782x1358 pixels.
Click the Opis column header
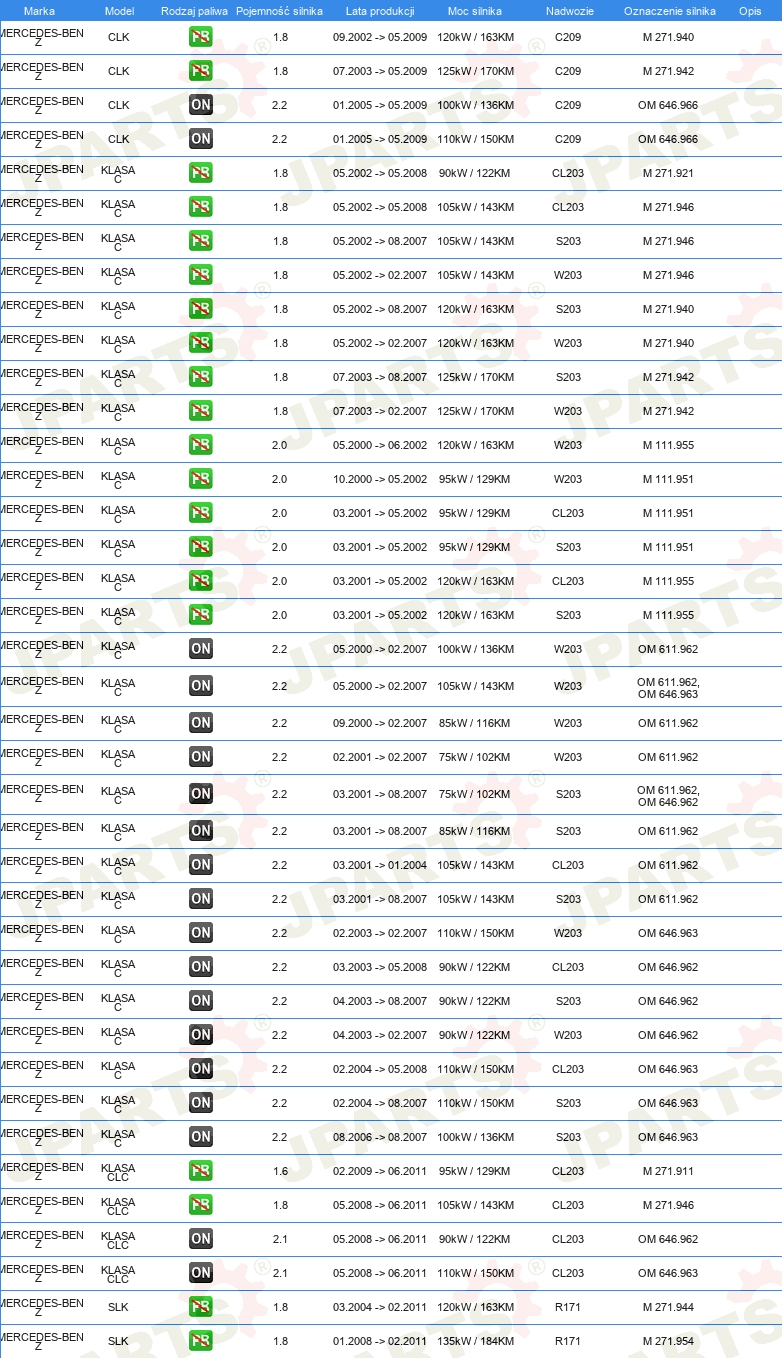tap(749, 11)
